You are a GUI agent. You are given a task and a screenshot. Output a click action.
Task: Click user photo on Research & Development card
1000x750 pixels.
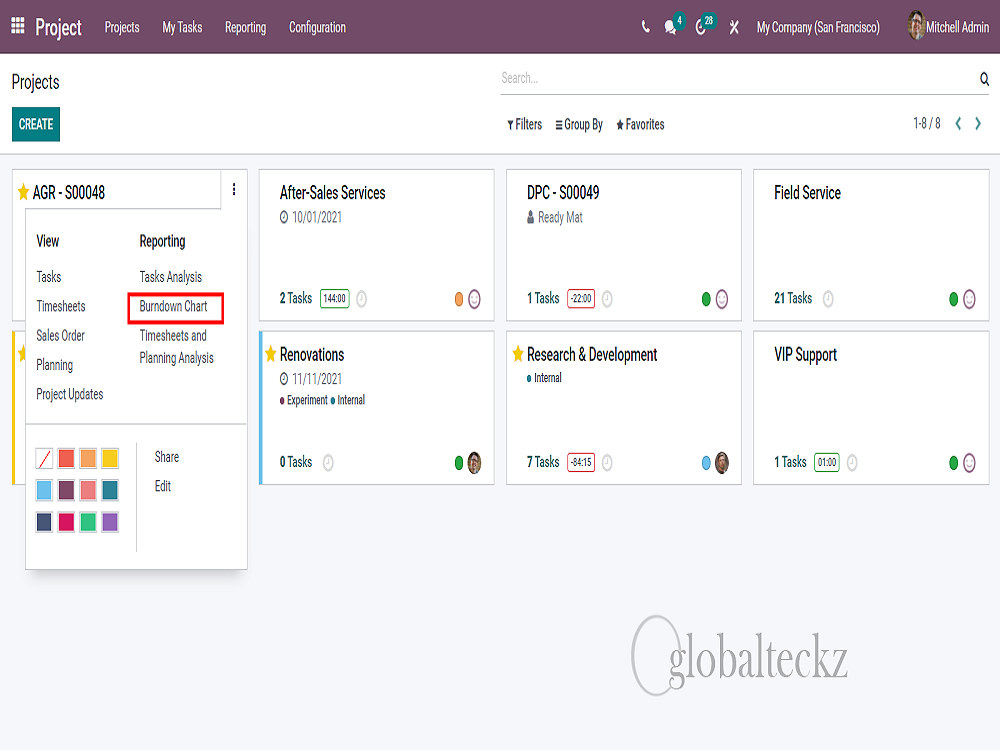pos(722,463)
